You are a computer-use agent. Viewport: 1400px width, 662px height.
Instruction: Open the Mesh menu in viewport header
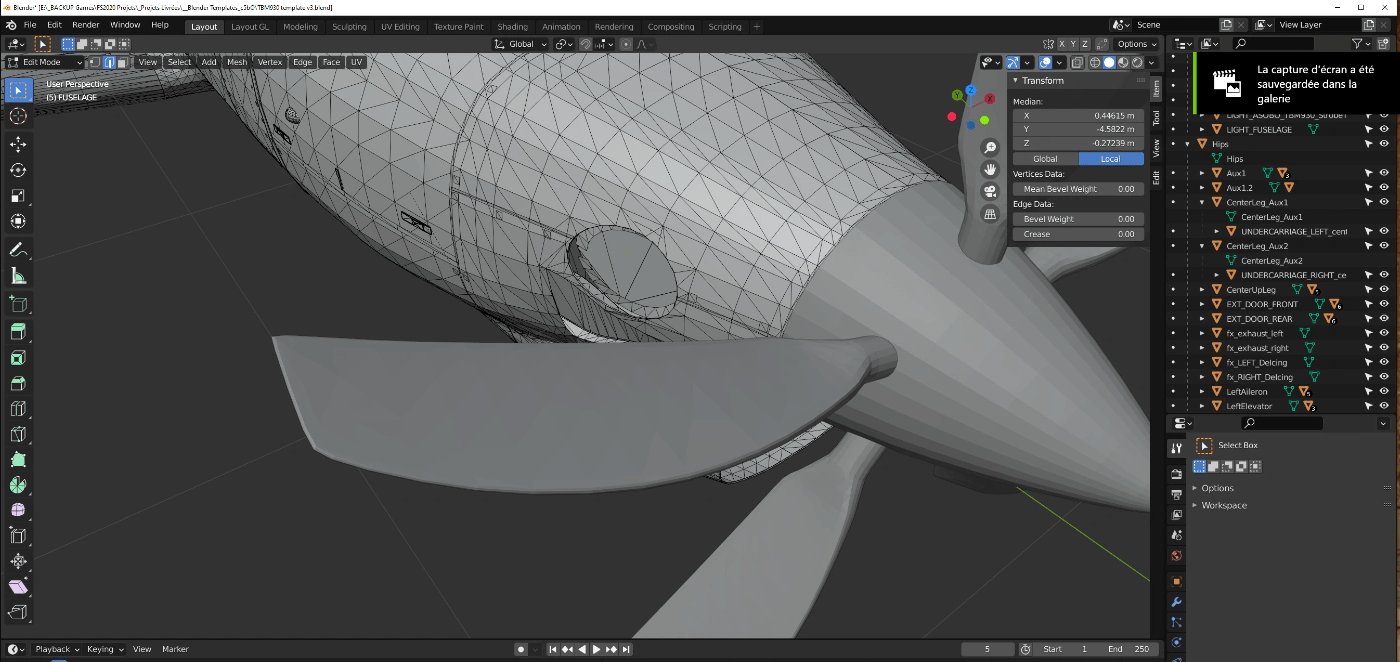click(x=236, y=62)
